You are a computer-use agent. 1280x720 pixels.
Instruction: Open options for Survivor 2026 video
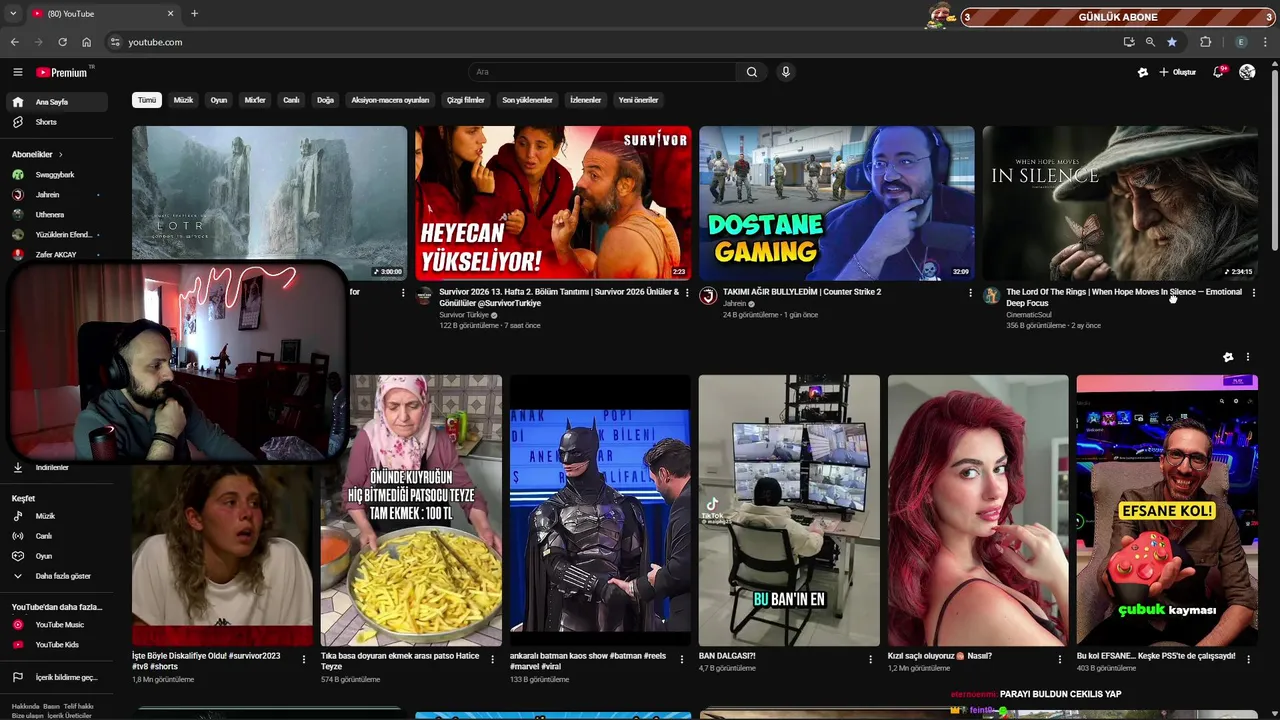tap(687, 293)
